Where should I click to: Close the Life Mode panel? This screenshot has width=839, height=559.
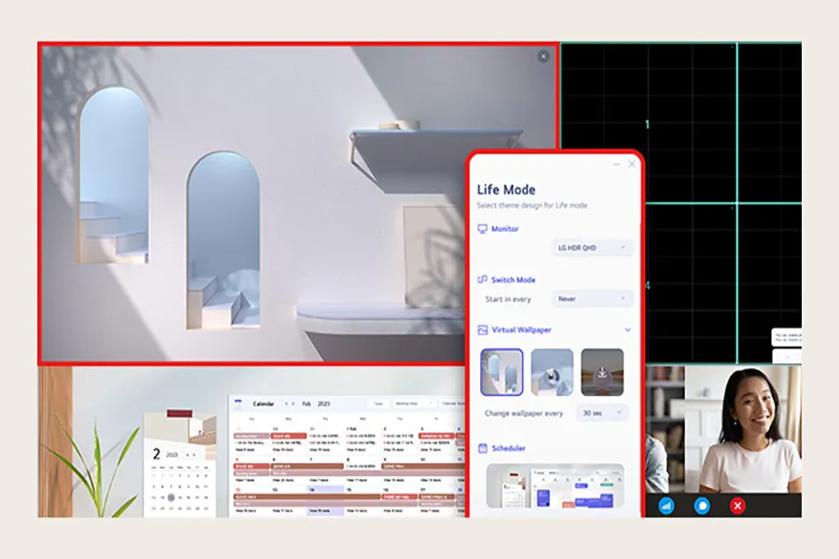631,165
